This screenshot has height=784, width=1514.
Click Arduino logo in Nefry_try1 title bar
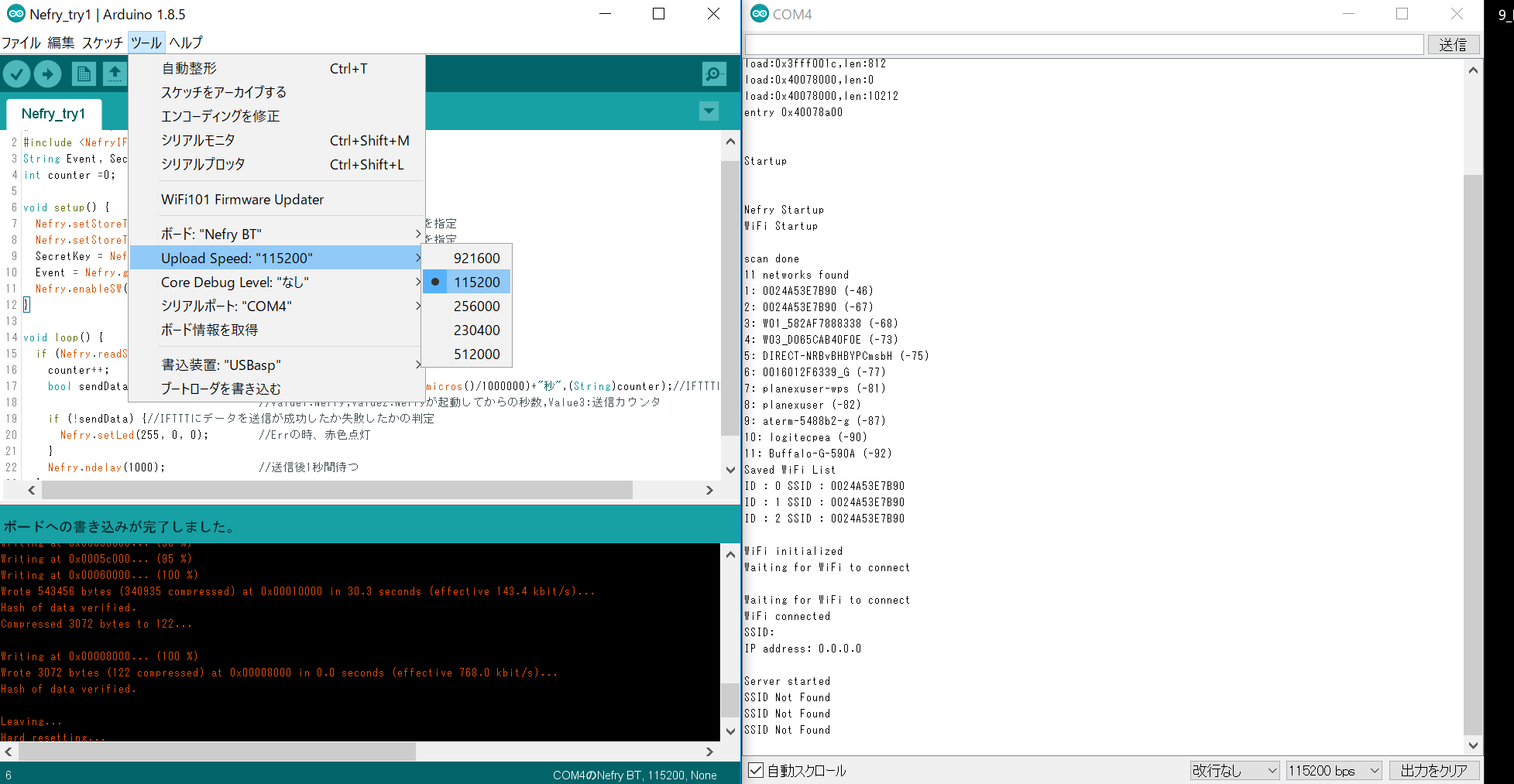click(x=15, y=14)
